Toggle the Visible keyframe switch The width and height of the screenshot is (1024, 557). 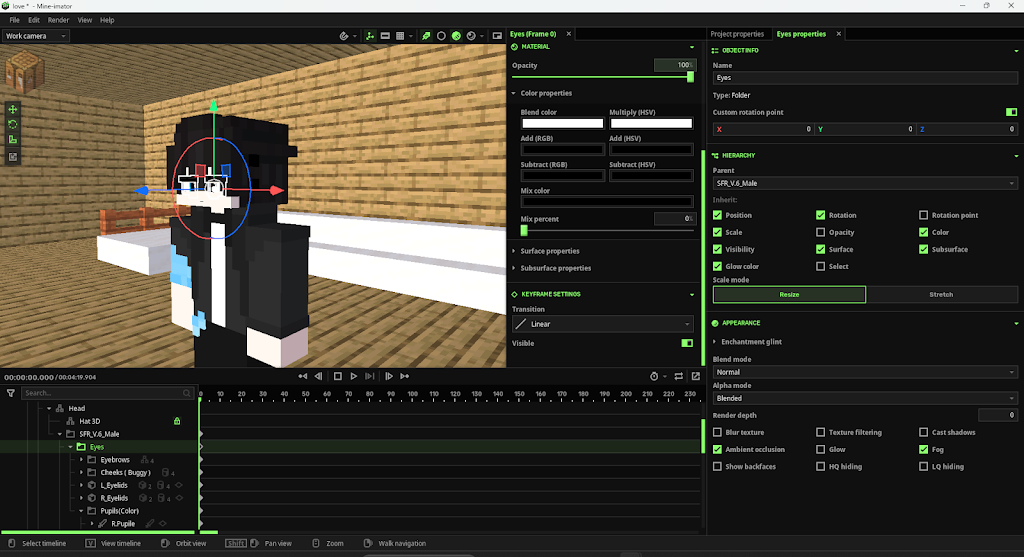(x=687, y=343)
